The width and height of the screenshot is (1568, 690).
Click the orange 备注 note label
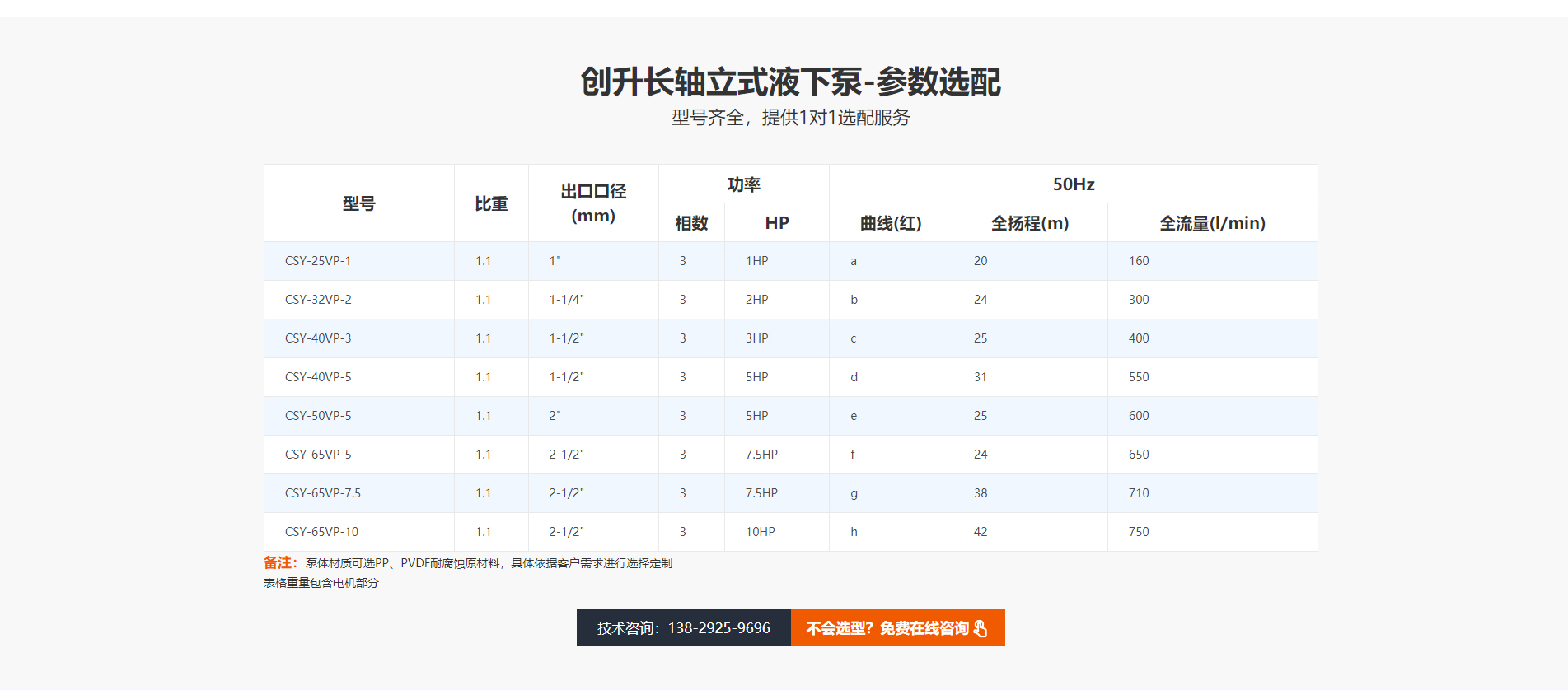tap(280, 563)
